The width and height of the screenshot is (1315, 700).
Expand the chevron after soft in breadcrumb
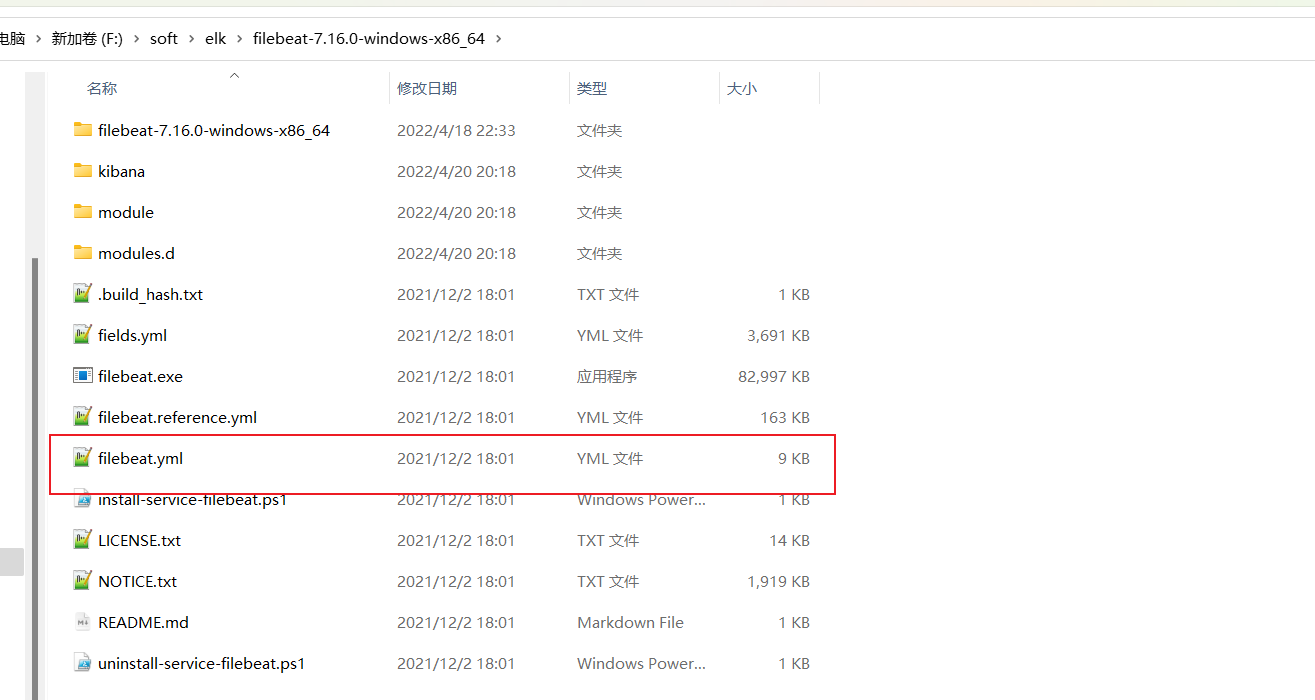(191, 38)
